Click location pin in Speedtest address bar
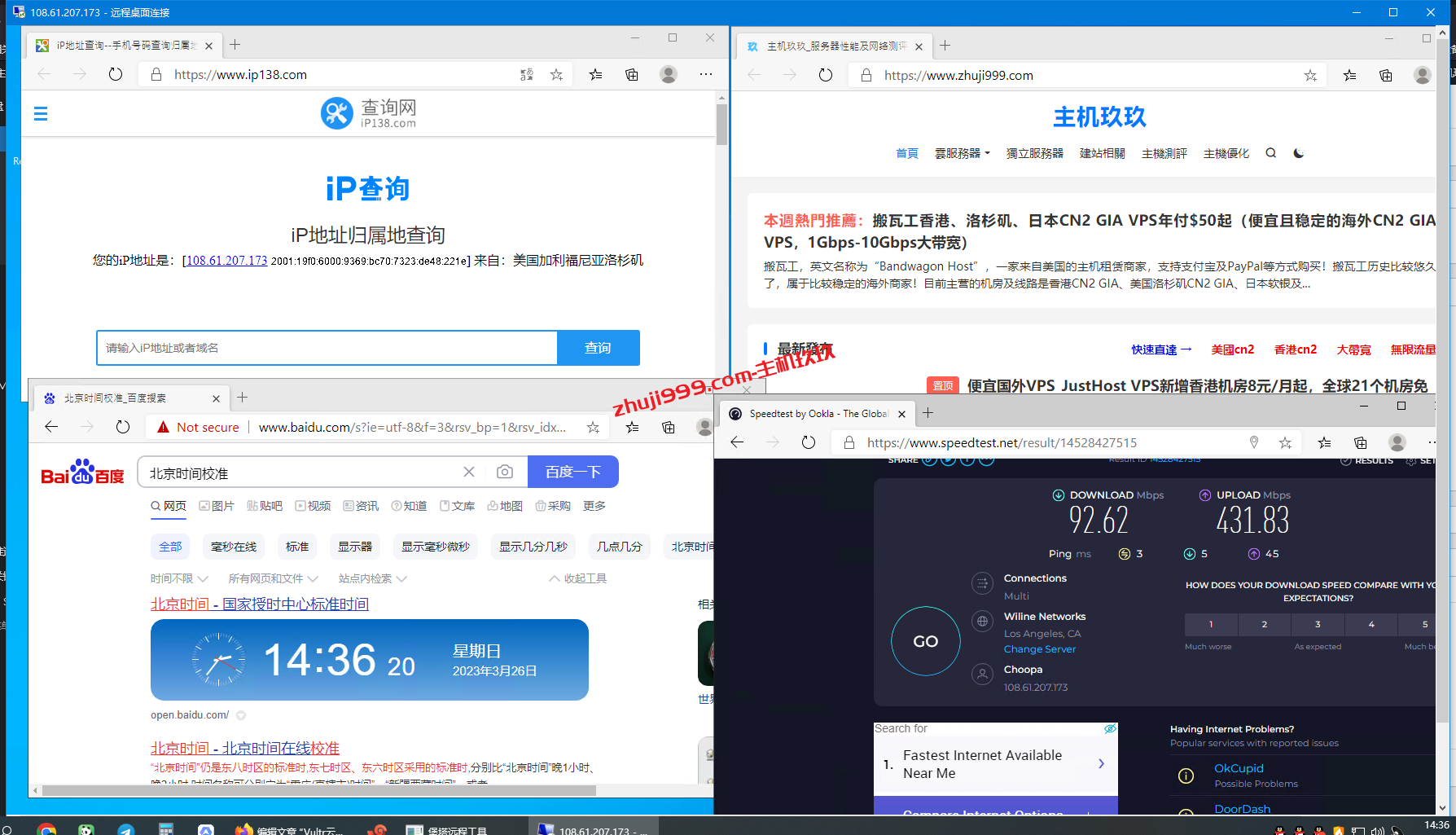Image resolution: width=1456 pixels, height=835 pixels. click(1254, 442)
